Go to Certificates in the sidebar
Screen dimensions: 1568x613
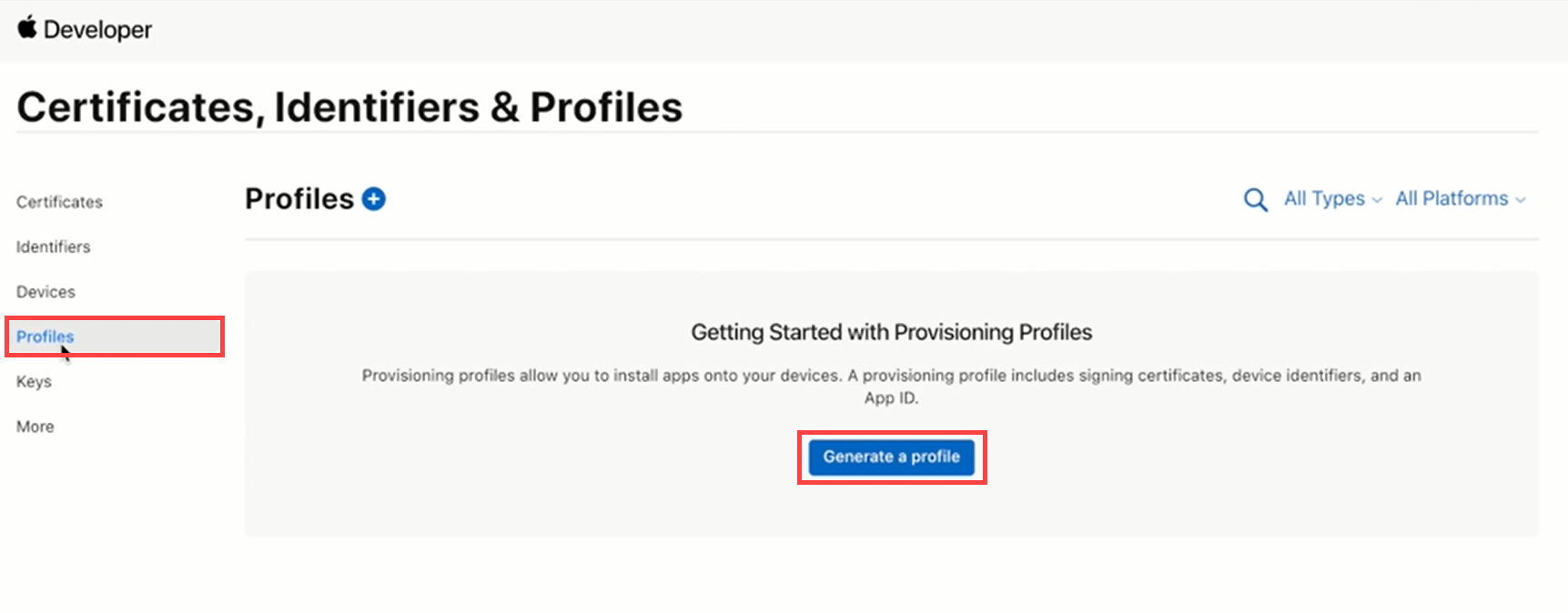pyautogui.click(x=59, y=202)
